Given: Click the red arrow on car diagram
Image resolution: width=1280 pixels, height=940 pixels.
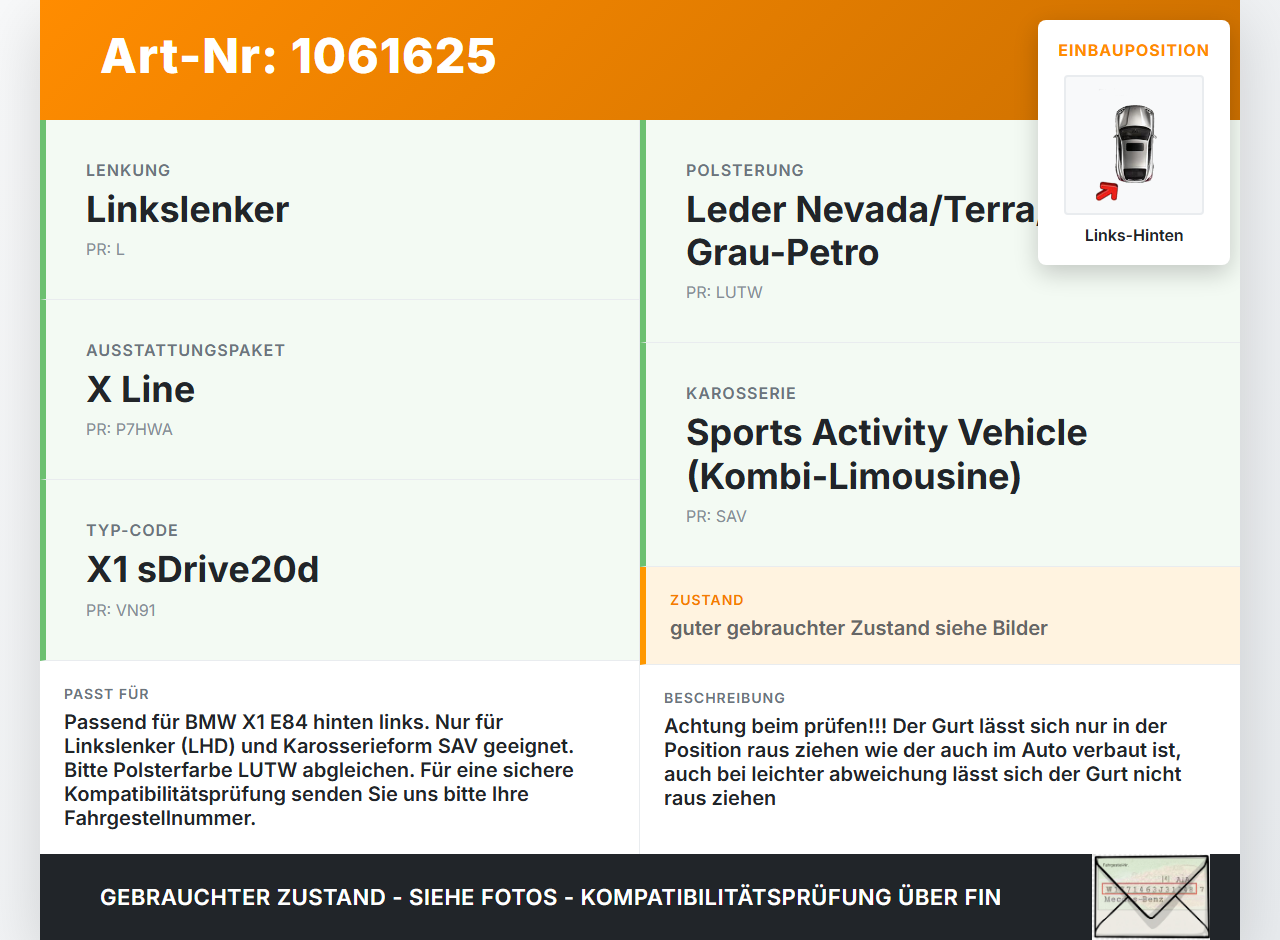Looking at the screenshot, I should tap(1107, 191).
